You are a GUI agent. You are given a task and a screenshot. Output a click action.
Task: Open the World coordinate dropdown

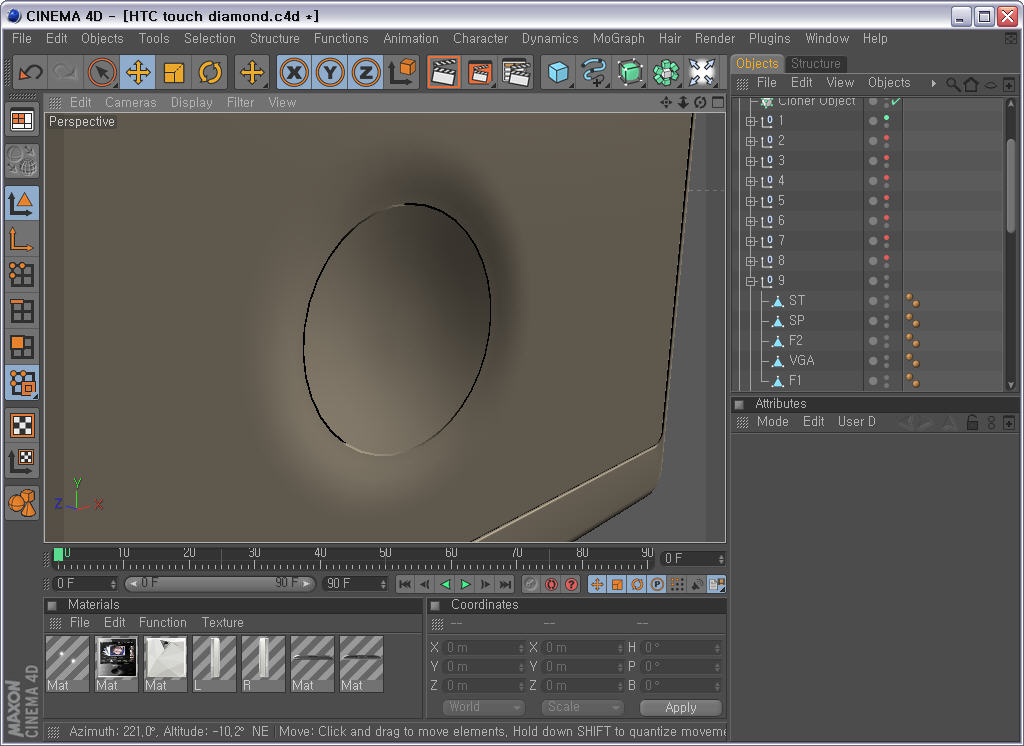coord(483,707)
